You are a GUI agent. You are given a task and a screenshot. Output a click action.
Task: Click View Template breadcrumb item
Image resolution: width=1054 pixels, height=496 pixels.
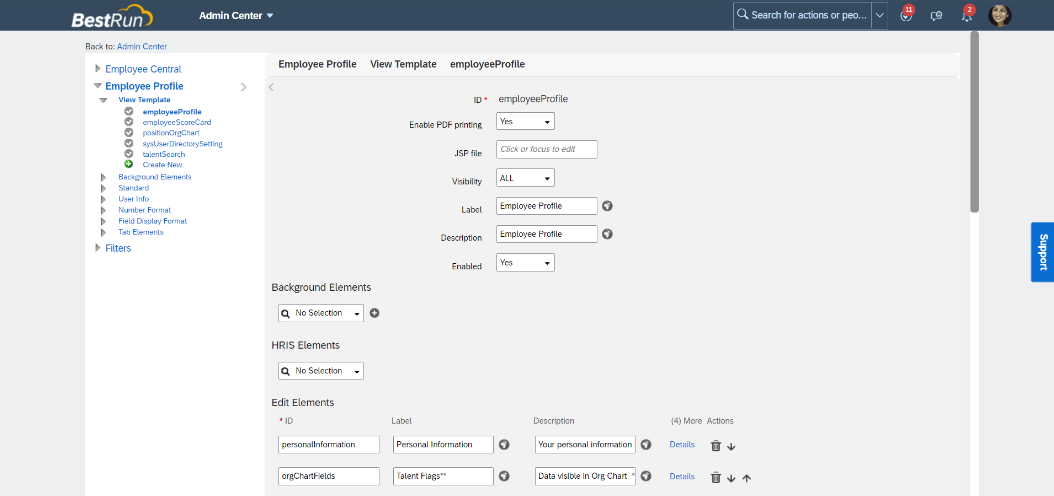click(x=403, y=65)
